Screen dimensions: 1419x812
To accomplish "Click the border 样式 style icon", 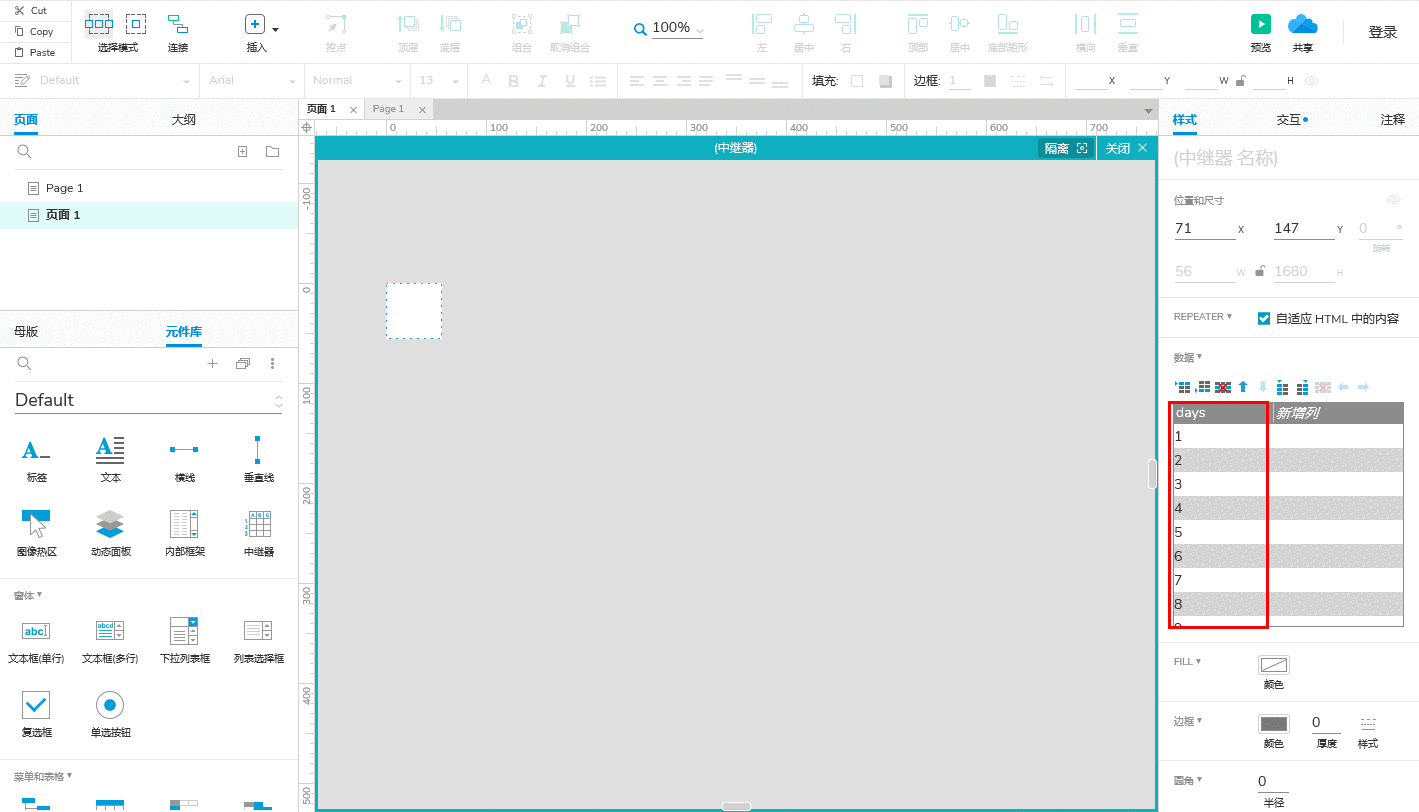I will click(1368, 723).
